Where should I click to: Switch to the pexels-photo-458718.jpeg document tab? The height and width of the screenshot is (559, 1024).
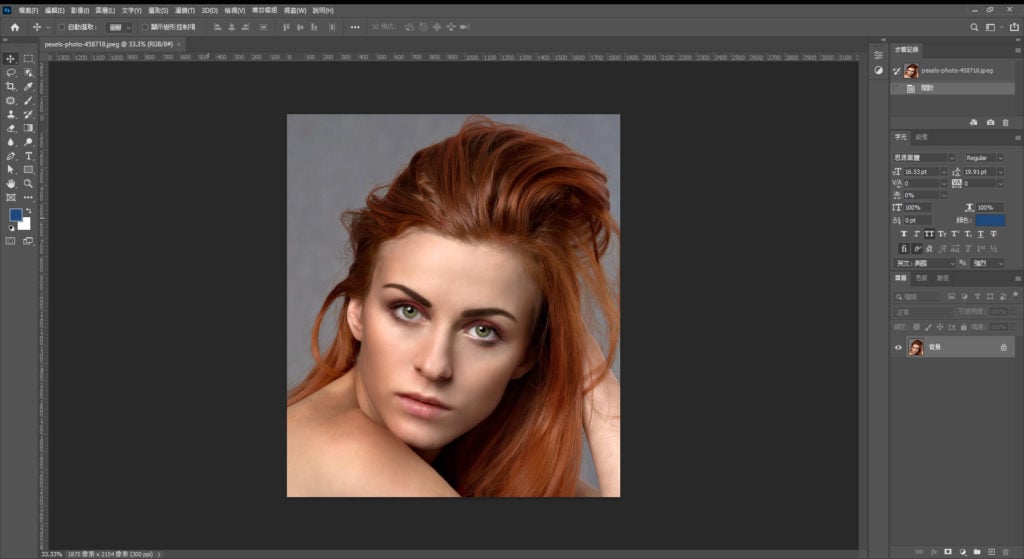(108, 44)
